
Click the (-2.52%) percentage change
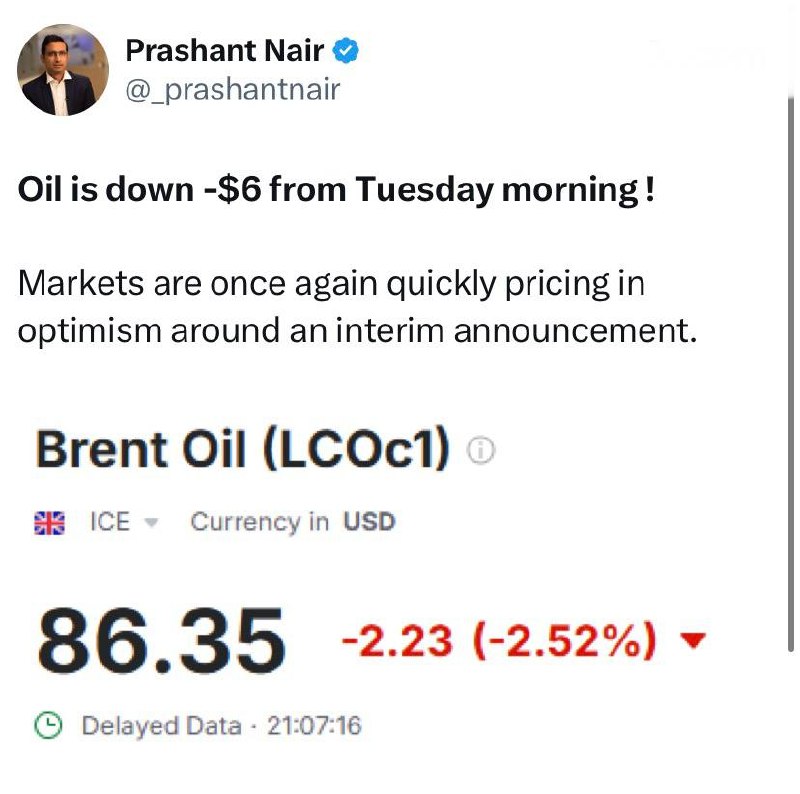565,640
